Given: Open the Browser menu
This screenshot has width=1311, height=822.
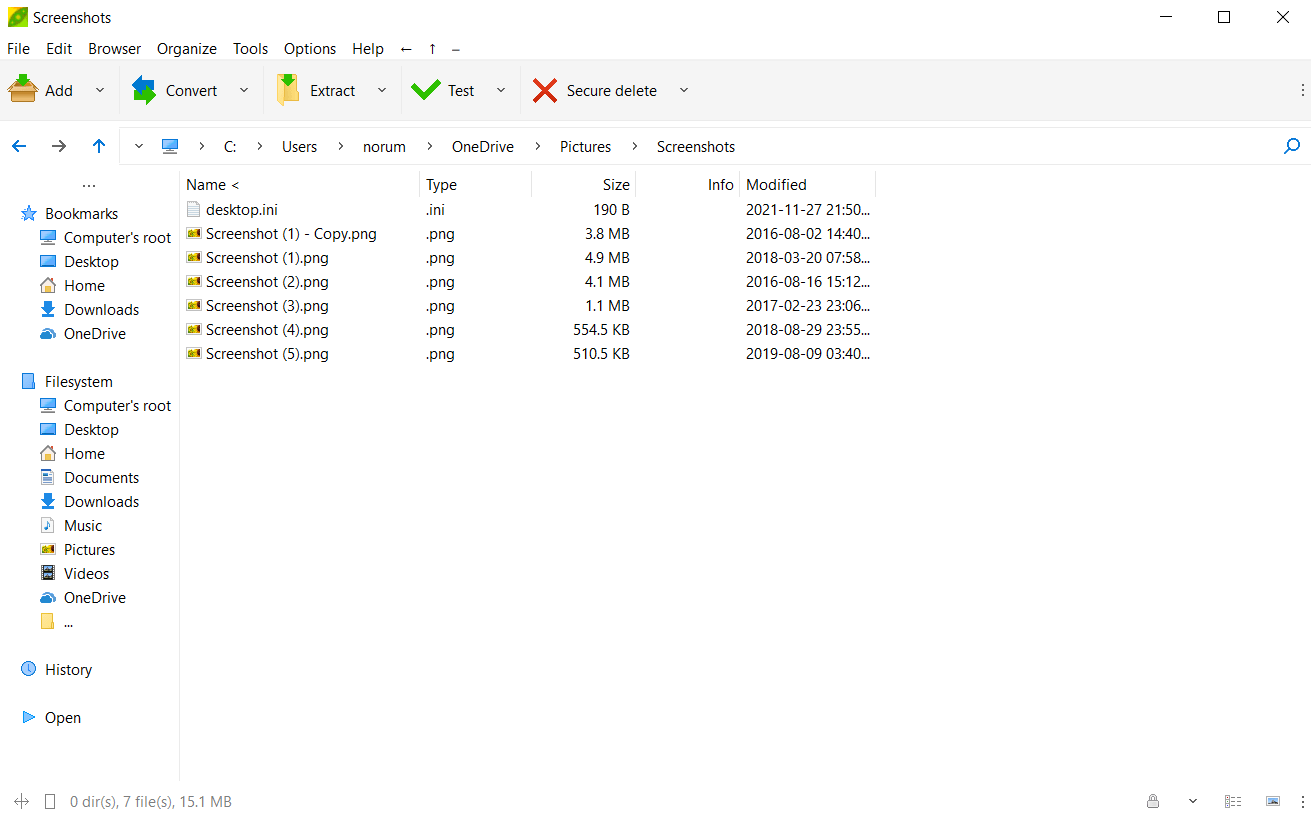Looking at the screenshot, I should (x=114, y=48).
